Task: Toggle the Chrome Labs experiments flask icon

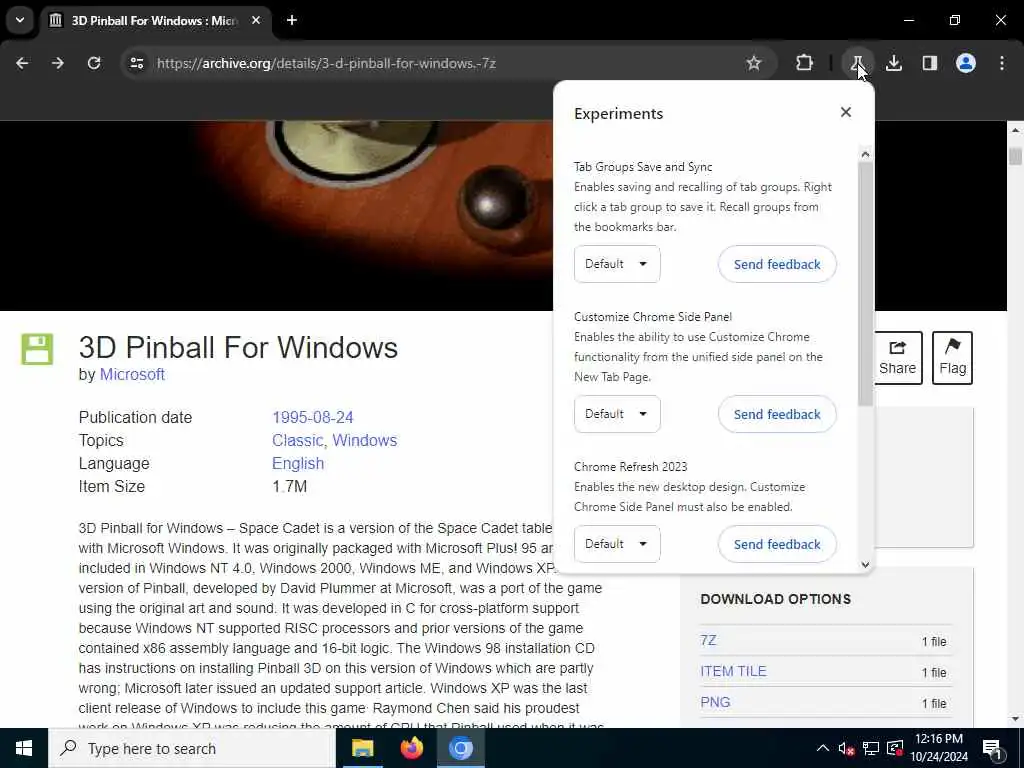Action: (857, 63)
